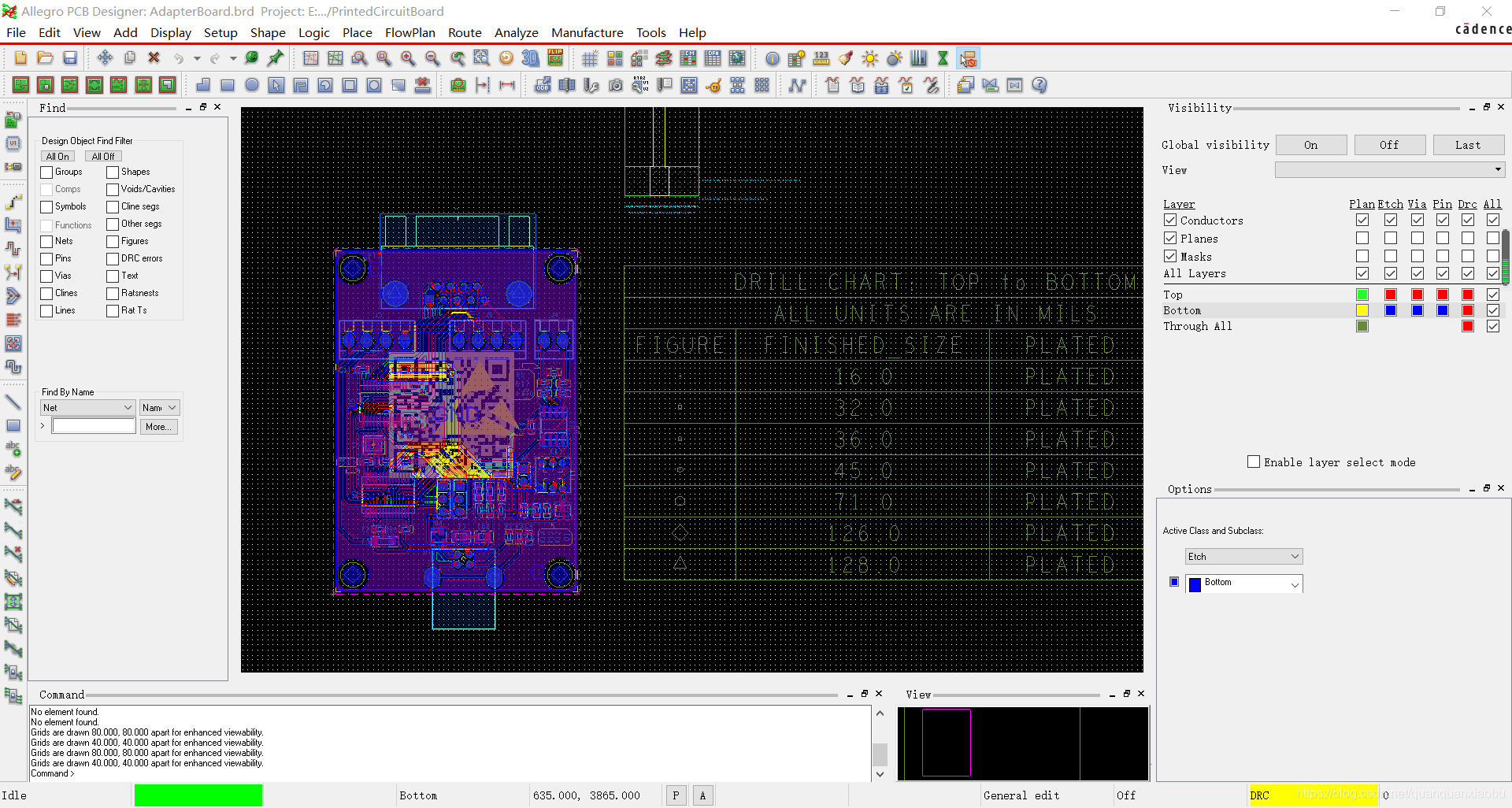Tick the Pins filter checkbox
The height and width of the screenshot is (808, 1512).
click(46, 259)
